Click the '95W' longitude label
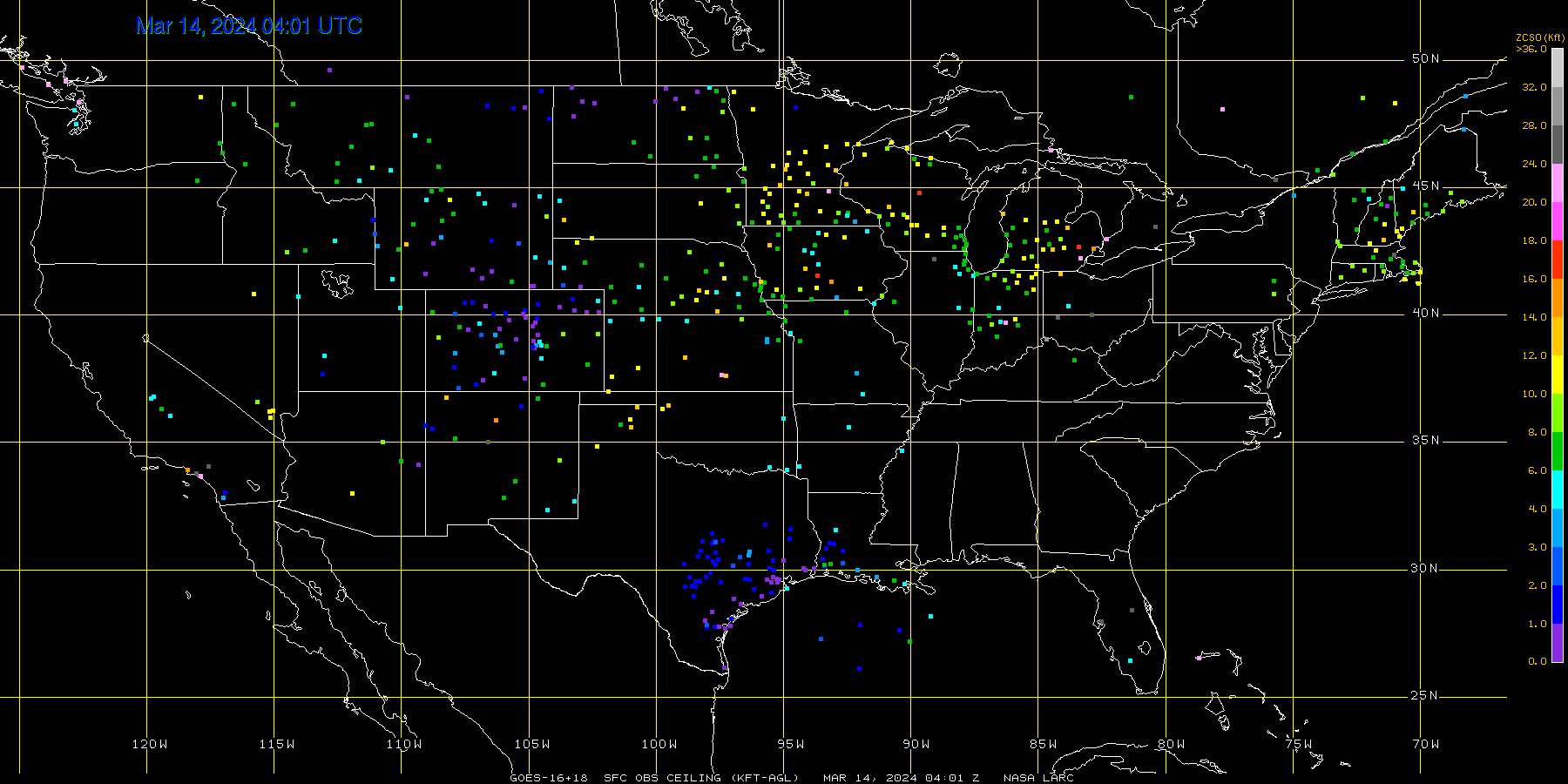The height and width of the screenshot is (784, 1568). (791, 744)
